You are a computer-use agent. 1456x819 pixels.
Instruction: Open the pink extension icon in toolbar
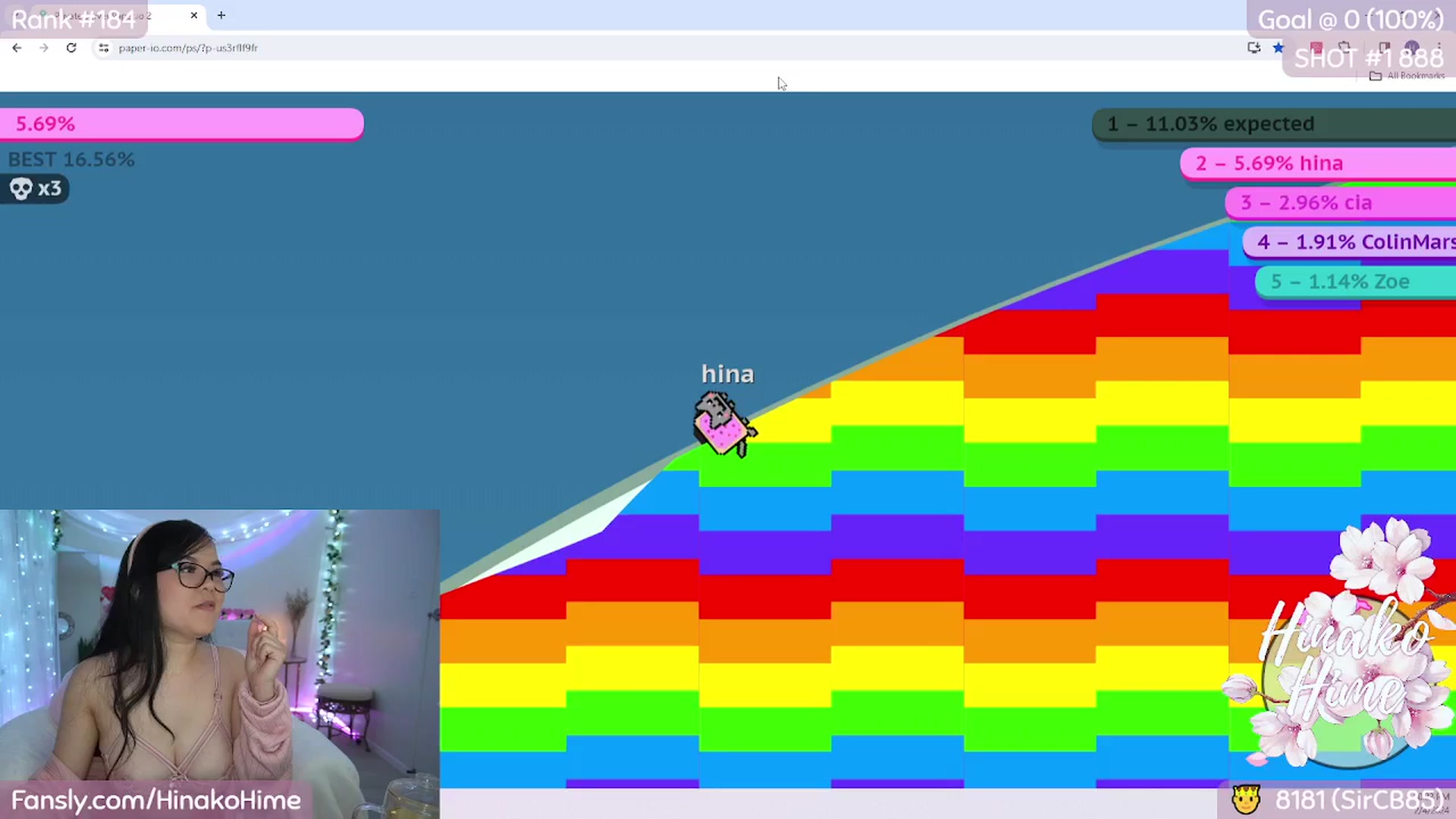pos(1316,48)
